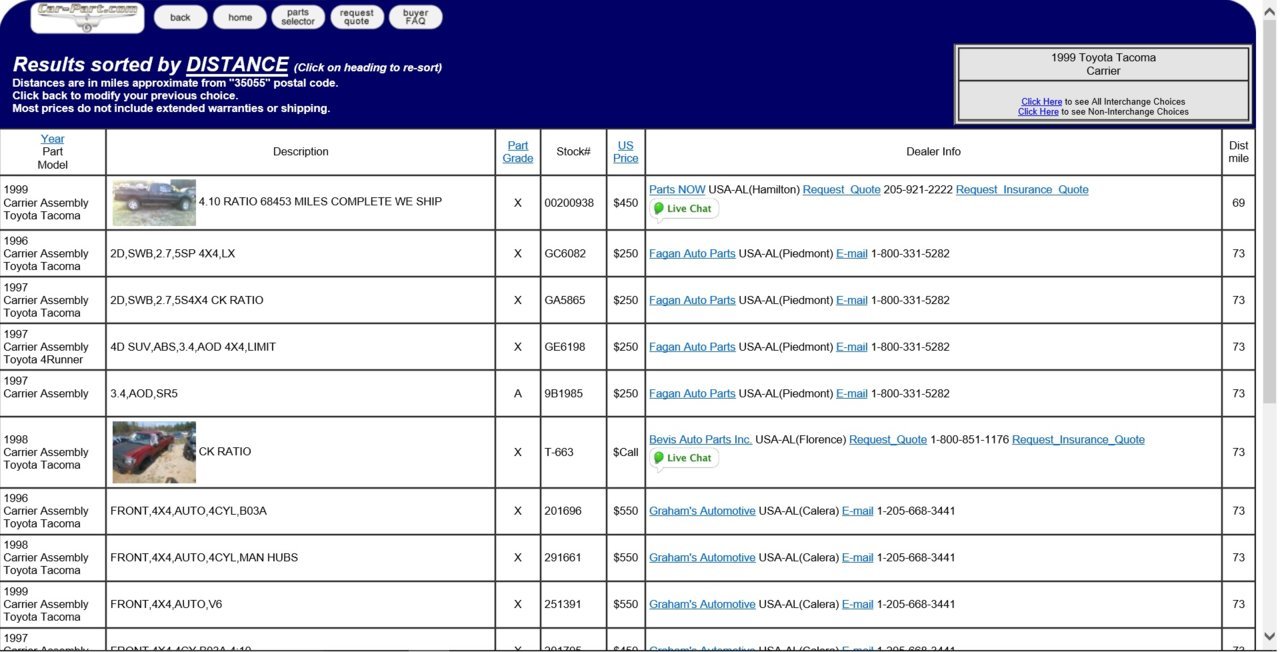Click the 'Stock#' column header
Image resolution: width=1280 pixels, height=652 pixels.
(574, 152)
